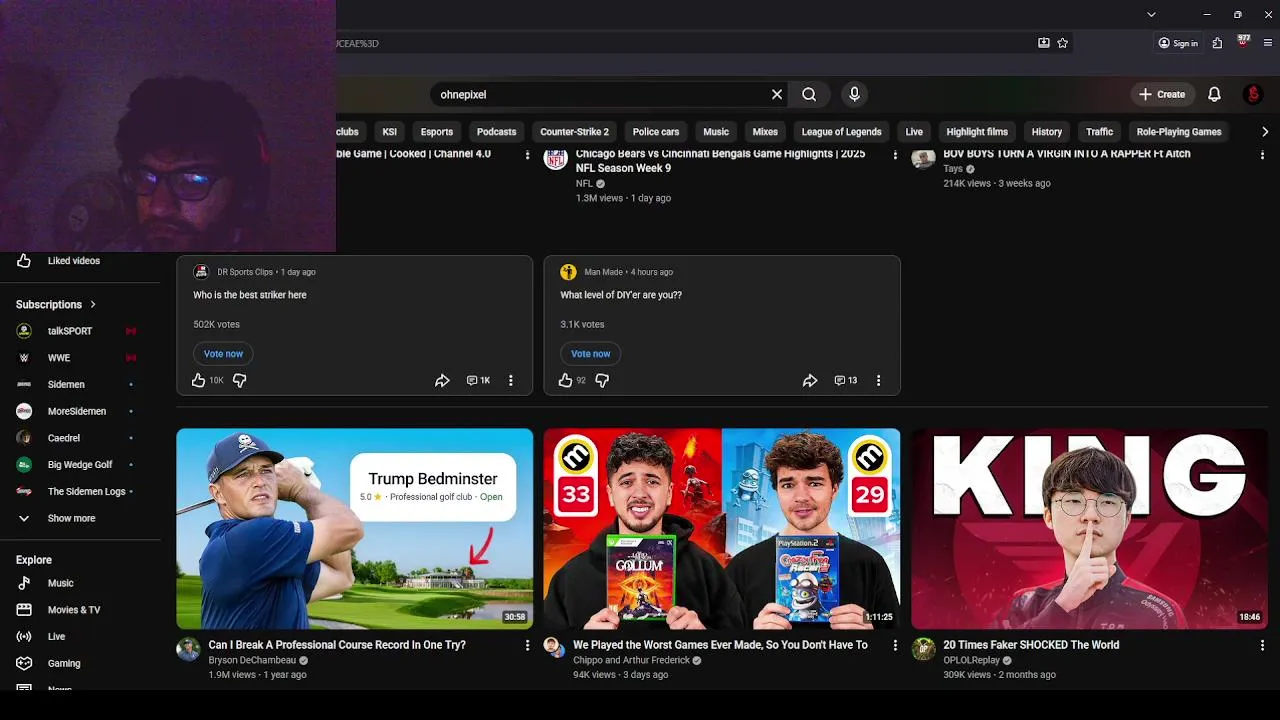
Task: Play the Worst Games Ever Made thumbnail
Action: 722,529
